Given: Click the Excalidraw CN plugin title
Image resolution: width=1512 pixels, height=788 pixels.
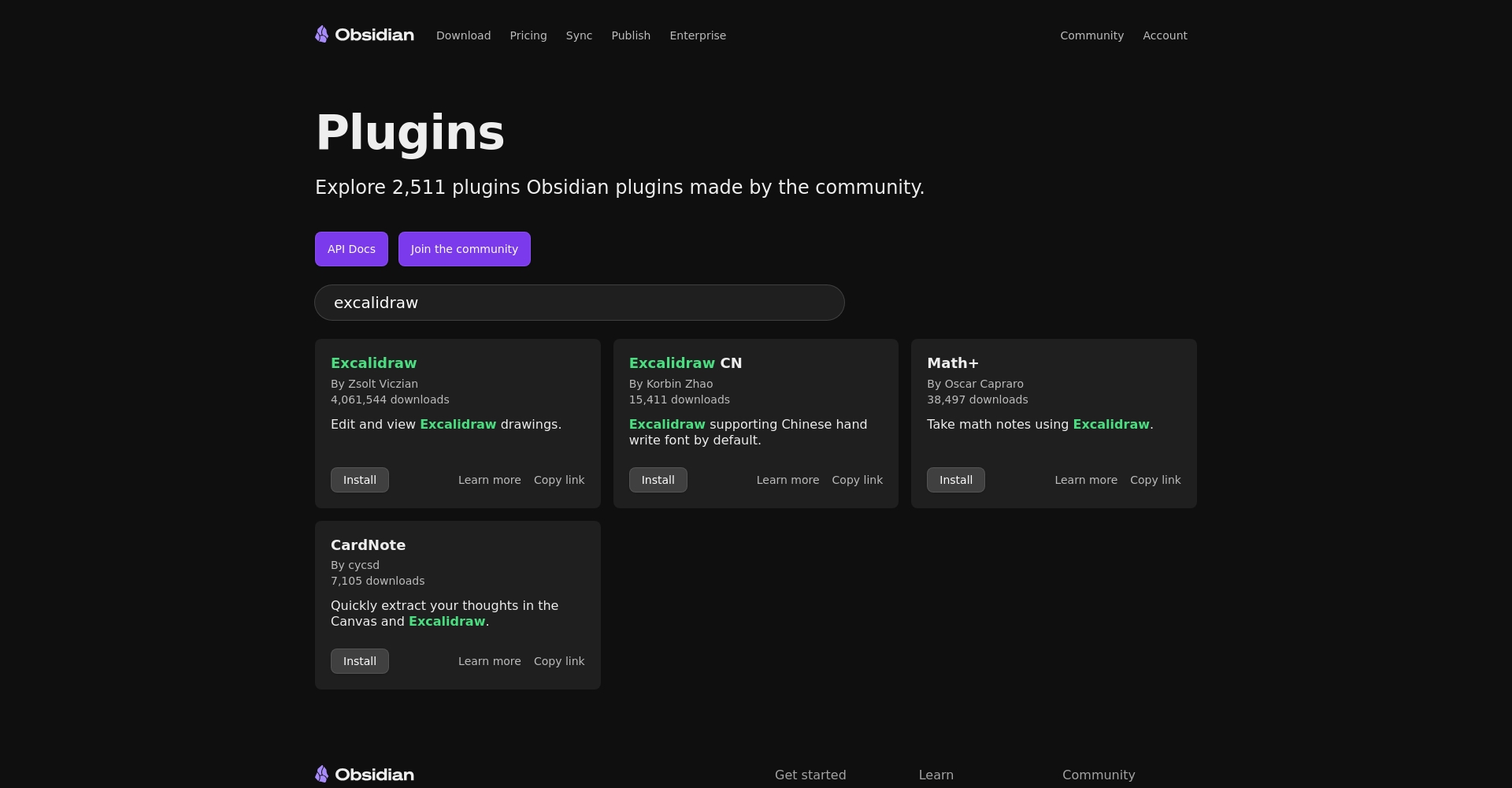Looking at the screenshot, I should coord(685,363).
